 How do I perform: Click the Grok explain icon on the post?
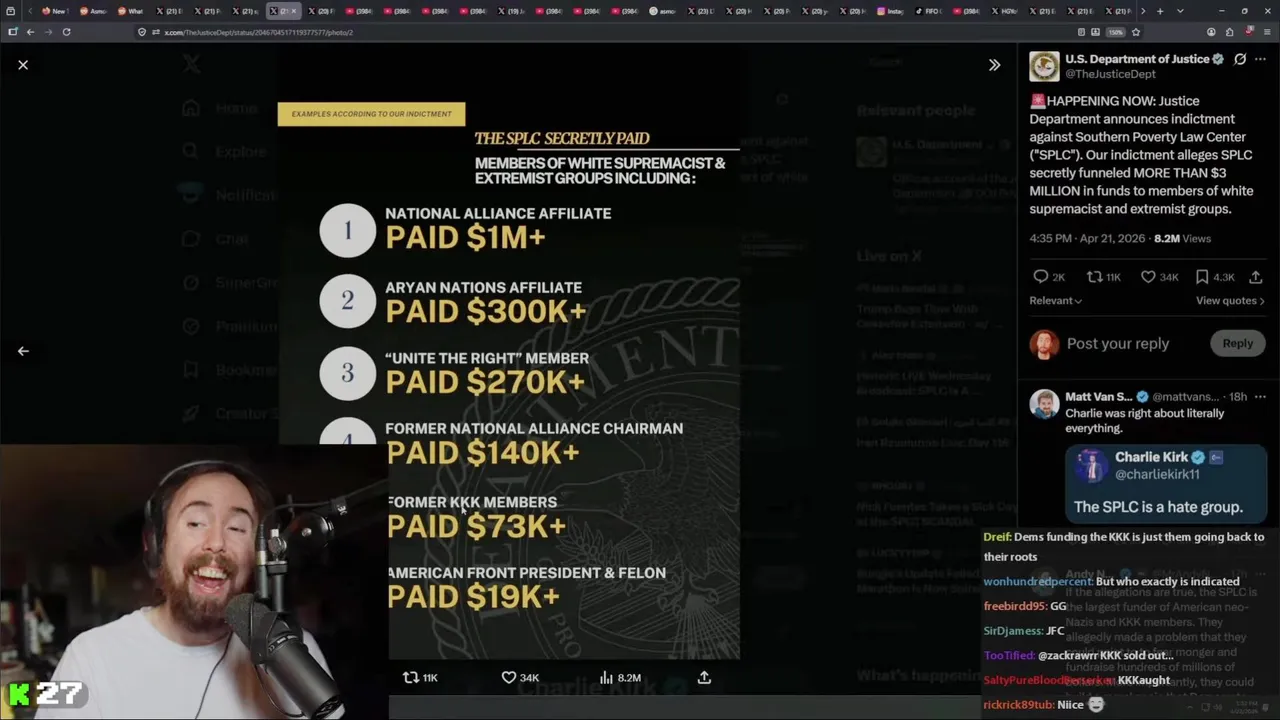click(x=1240, y=59)
